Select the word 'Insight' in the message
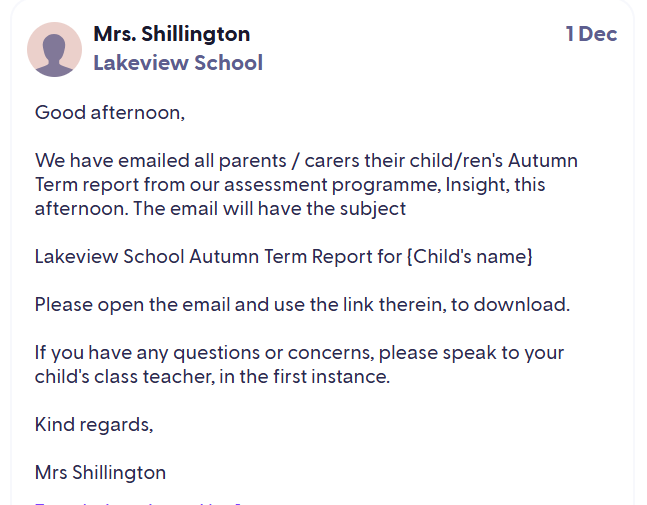Screen dimensions: 647x505 pos(474,185)
